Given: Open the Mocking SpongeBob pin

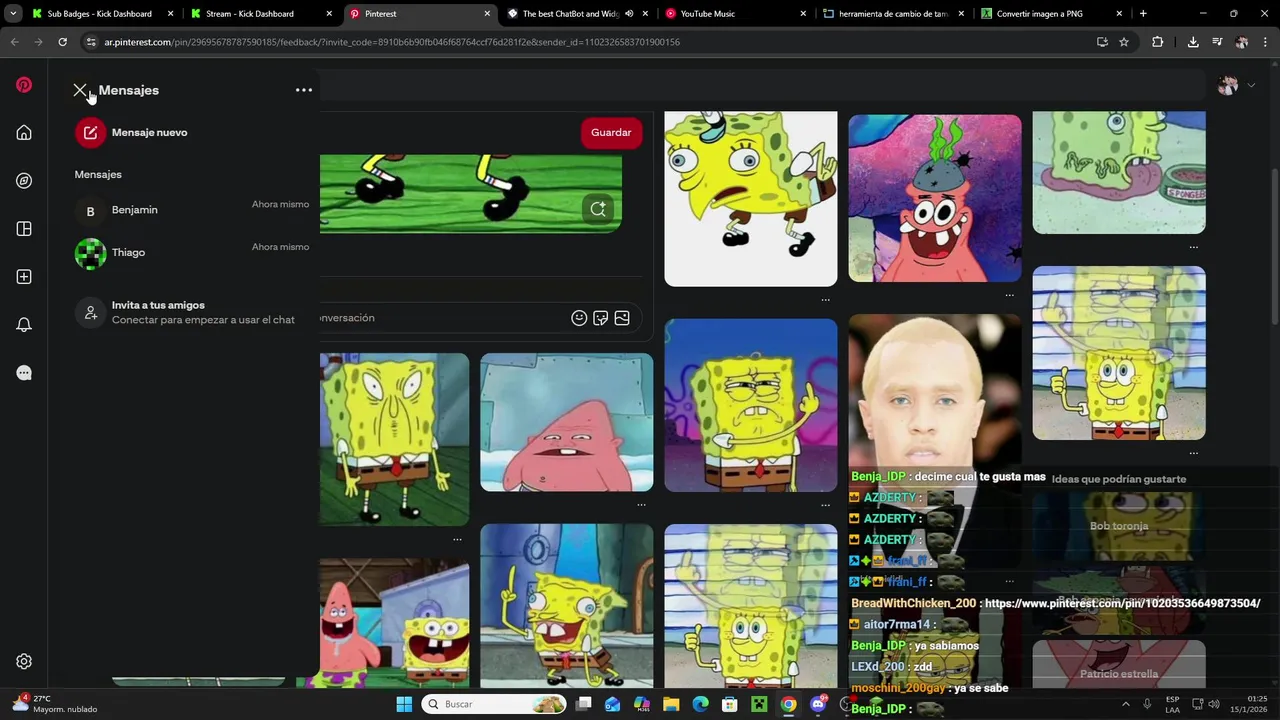Looking at the screenshot, I should pyautogui.click(x=751, y=199).
